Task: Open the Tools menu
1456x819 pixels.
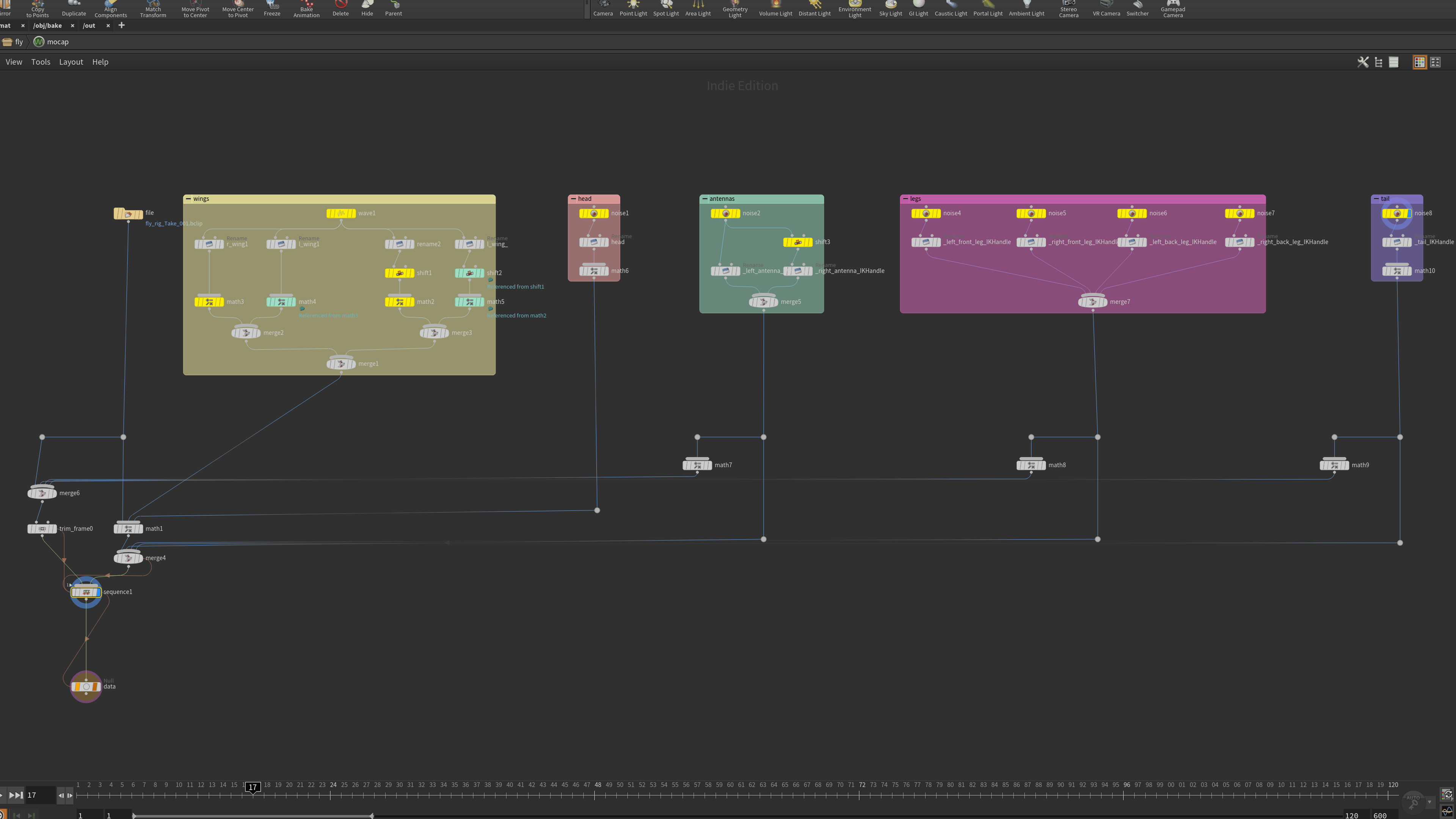Action: point(41,62)
